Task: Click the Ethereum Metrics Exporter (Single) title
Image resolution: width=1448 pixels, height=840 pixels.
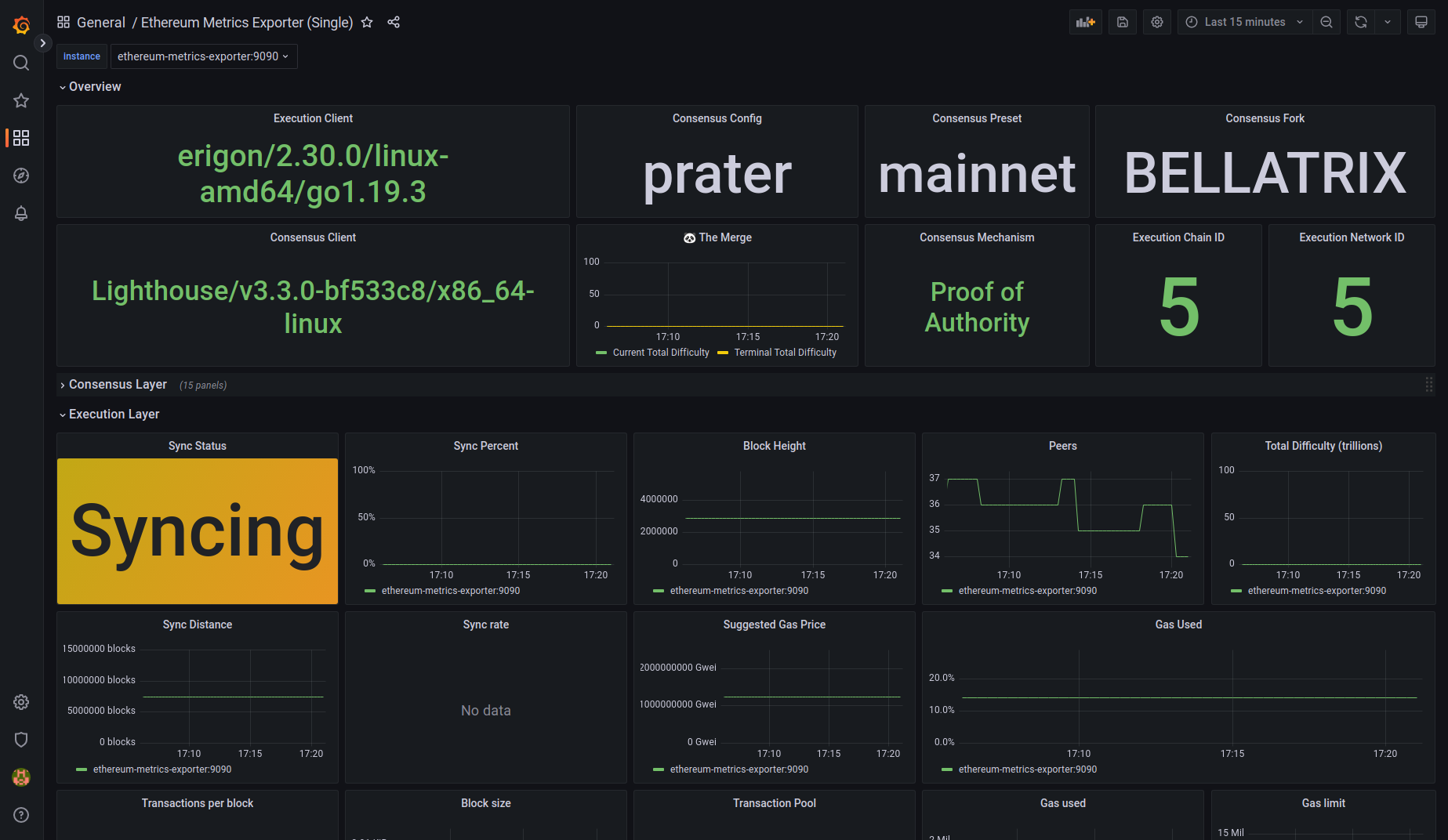Action: tap(247, 22)
